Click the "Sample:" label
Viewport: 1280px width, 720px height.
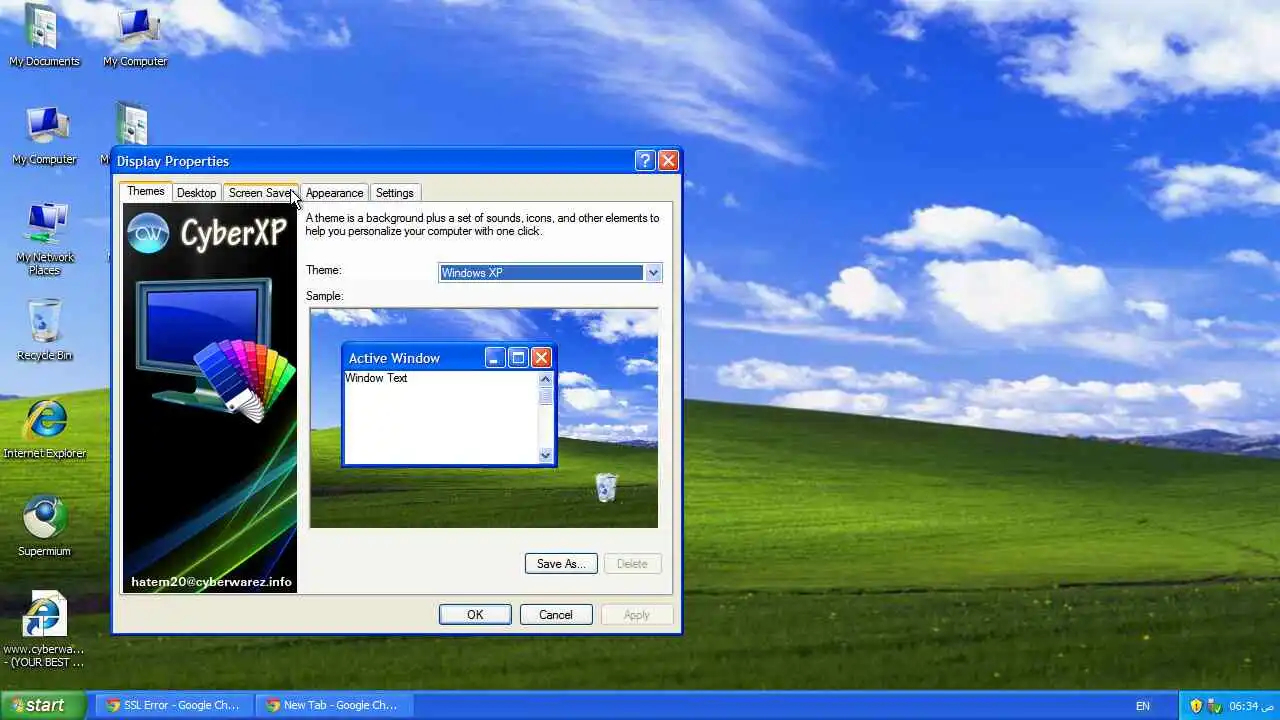(x=324, y=296)
